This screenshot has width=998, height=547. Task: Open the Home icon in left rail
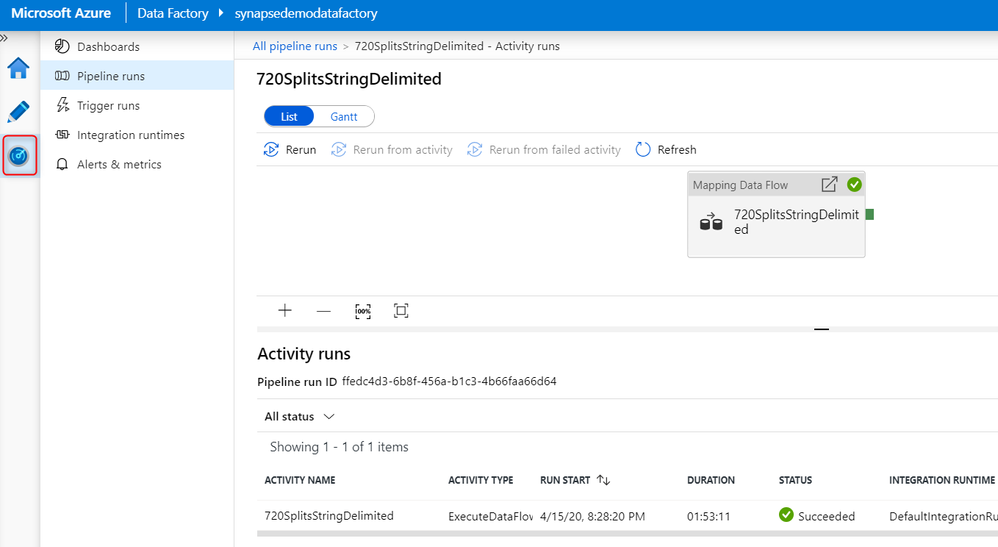point(18,68)
